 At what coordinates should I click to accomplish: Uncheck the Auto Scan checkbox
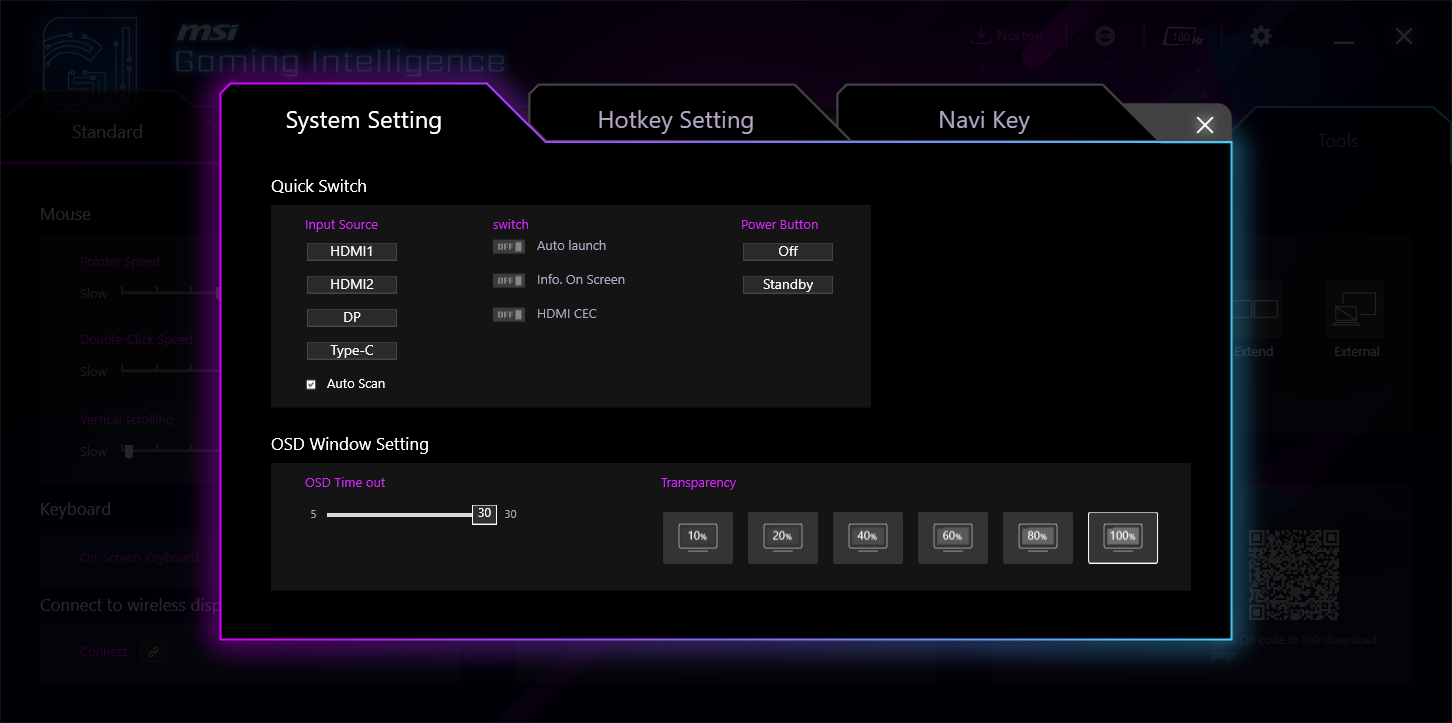[311, 384]
